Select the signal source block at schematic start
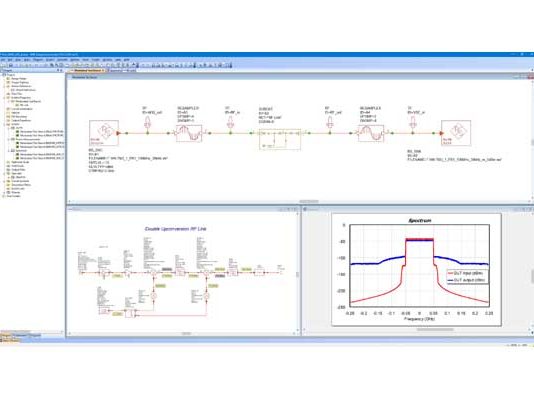534x400 pixels. coord(104,133)
